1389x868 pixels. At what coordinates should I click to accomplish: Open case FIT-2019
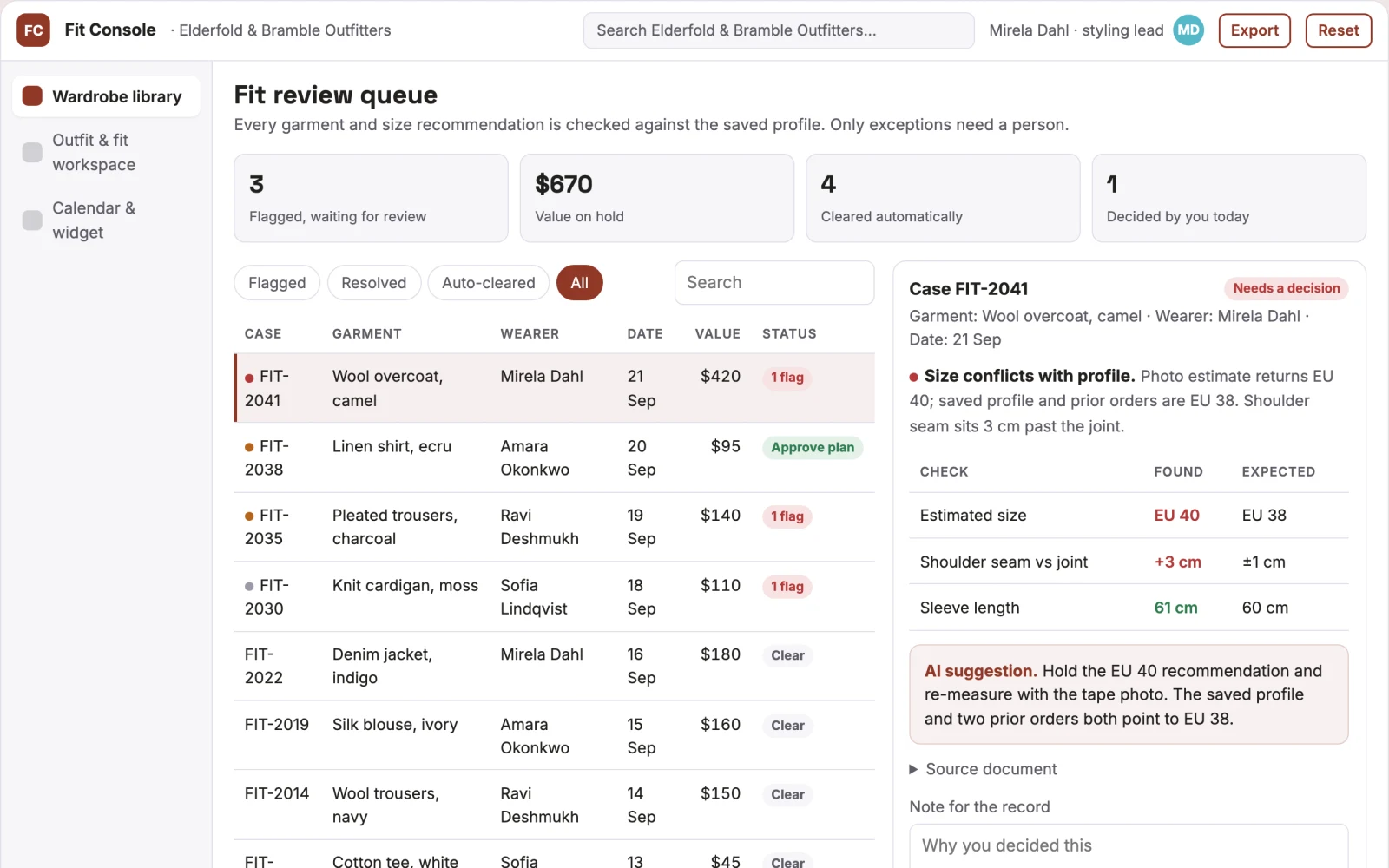pos(555,735)
